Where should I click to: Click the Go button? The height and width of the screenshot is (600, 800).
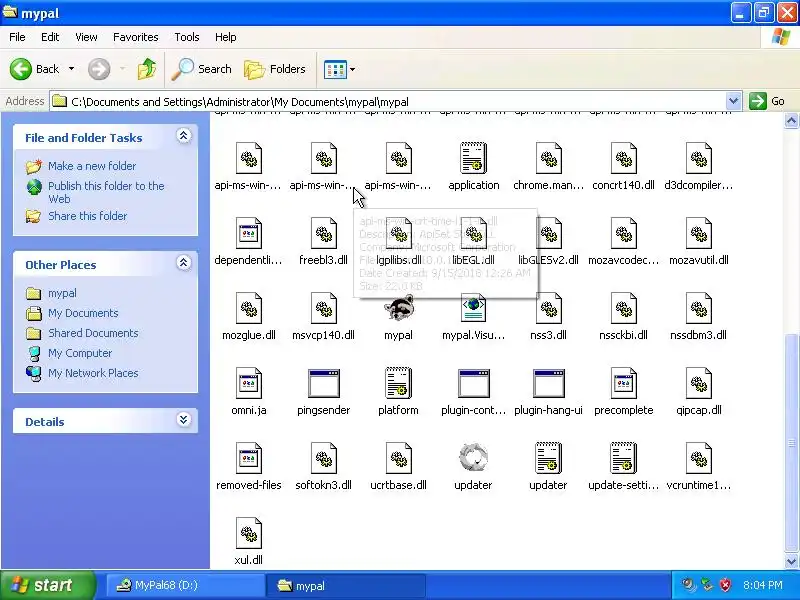tap(767, 101)
